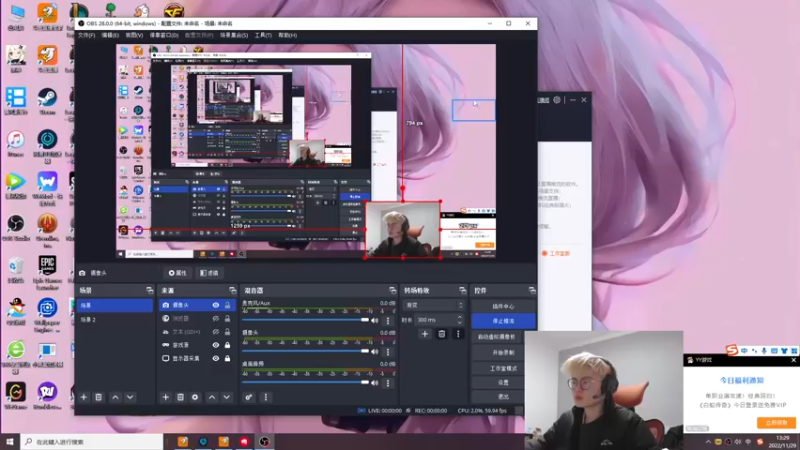The image size is (800, 450).
Task: Click 工作室模式 button
Action: pos(503,368)
